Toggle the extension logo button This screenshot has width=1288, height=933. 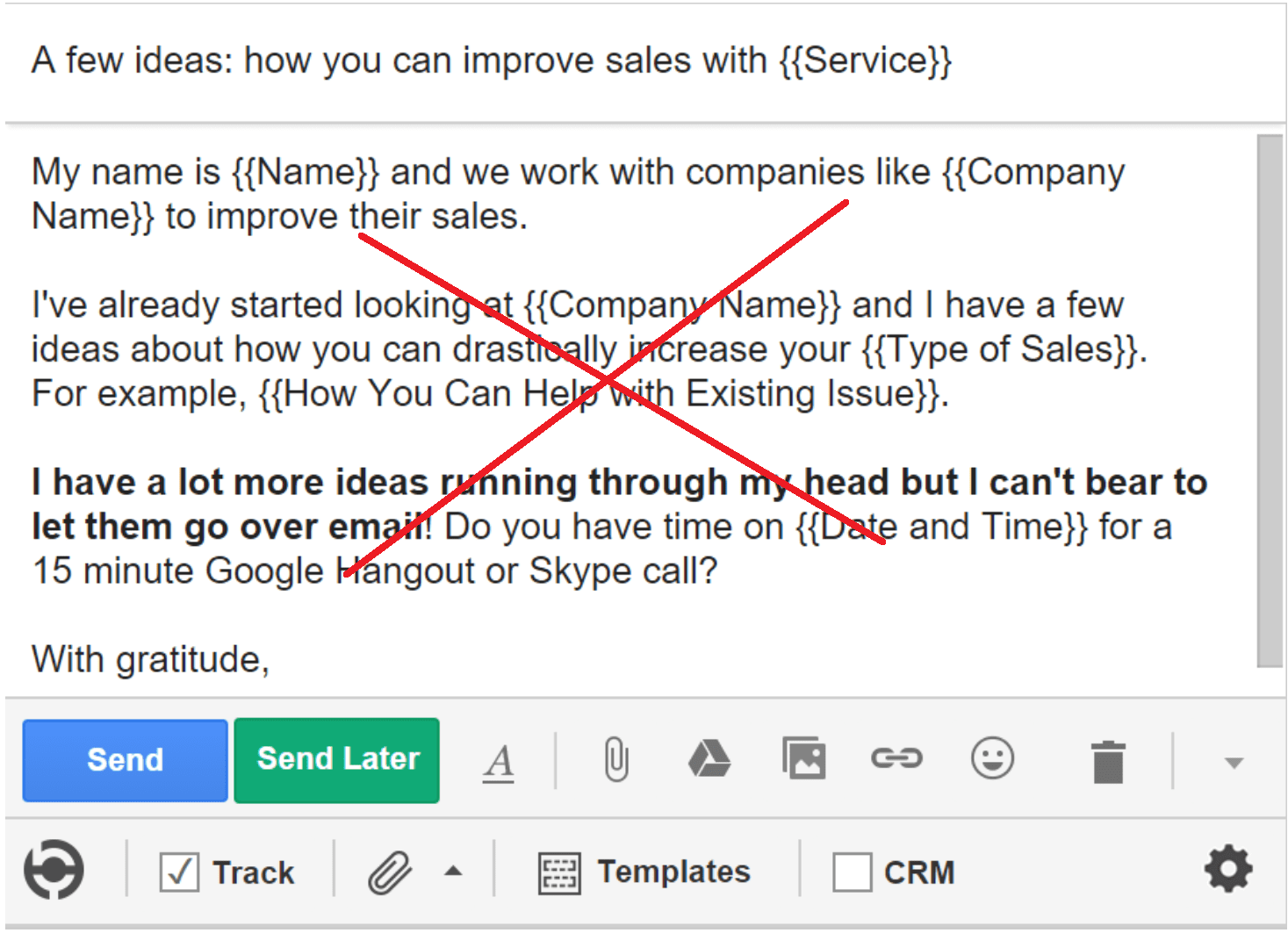tap(54, 870)
